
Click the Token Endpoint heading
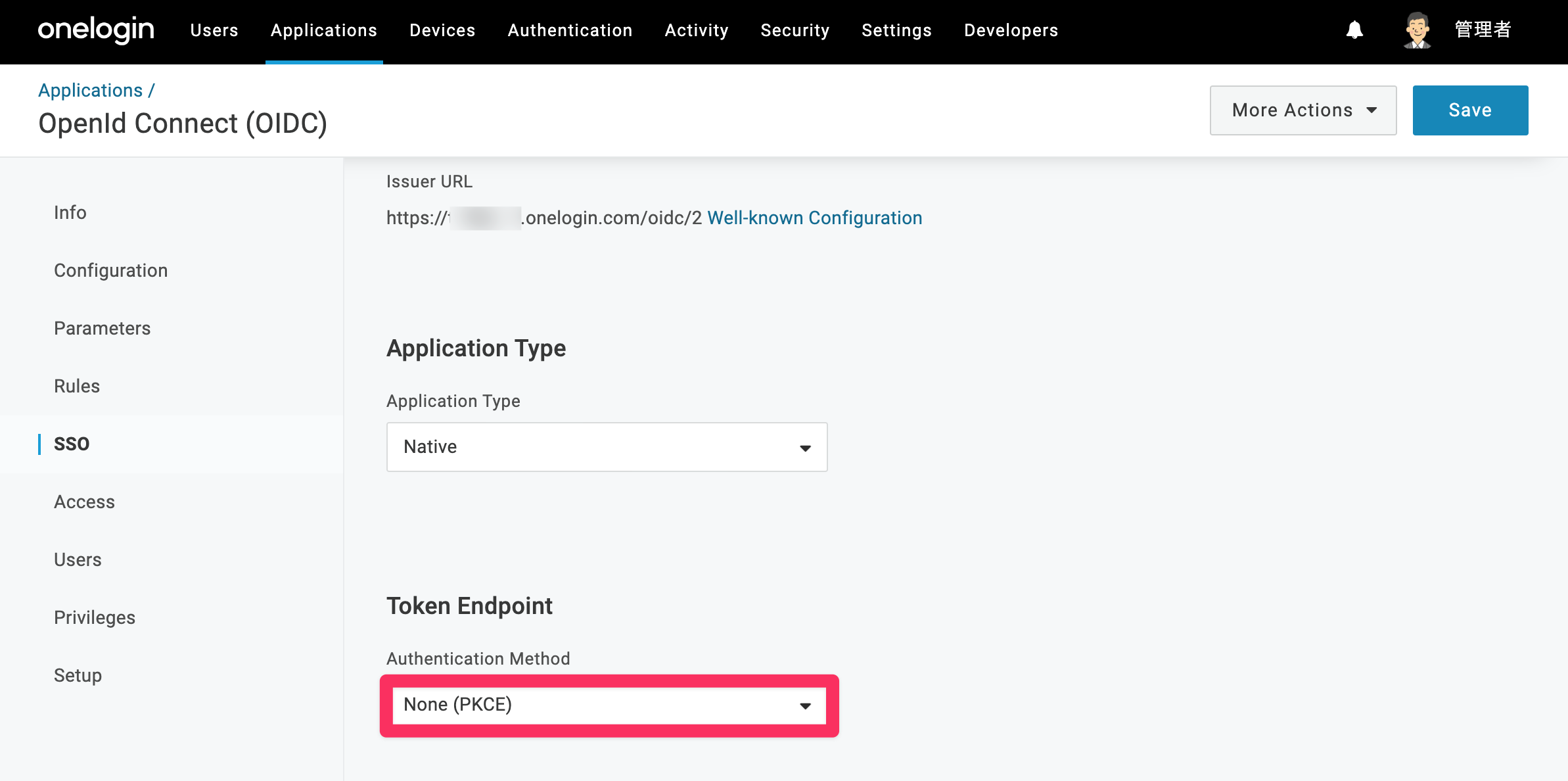pos(469,605)
